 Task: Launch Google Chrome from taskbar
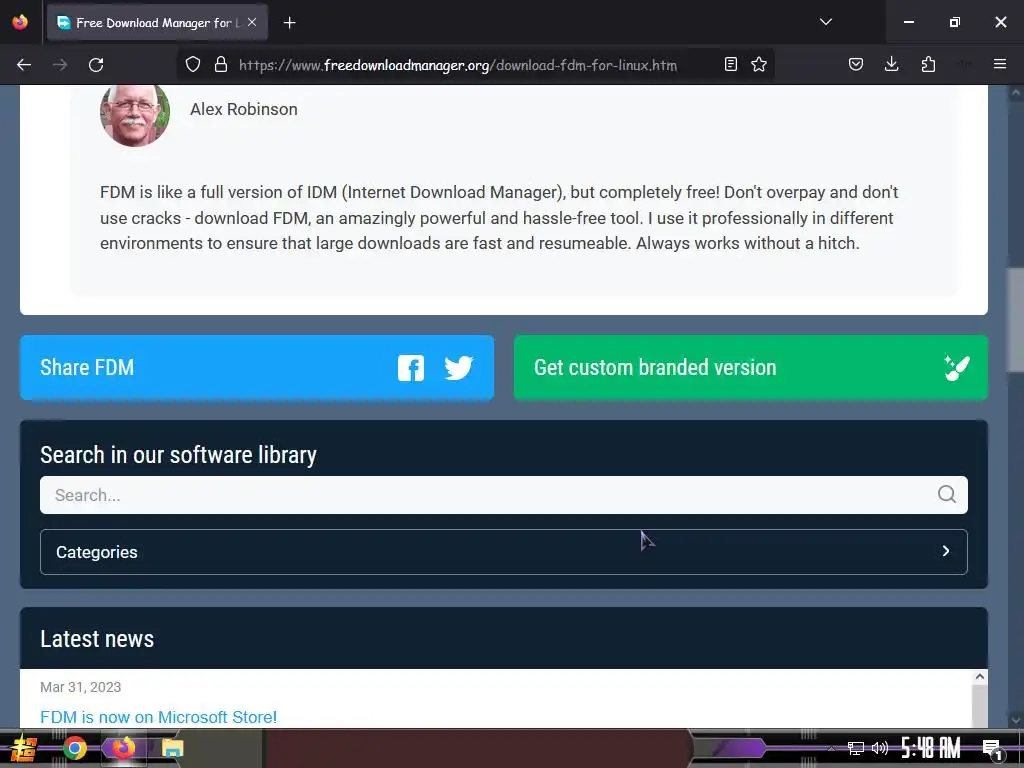click(75, 748)
